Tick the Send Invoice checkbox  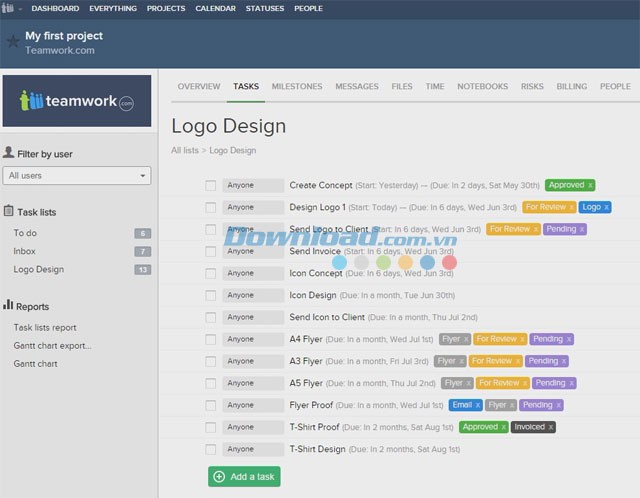211,251
